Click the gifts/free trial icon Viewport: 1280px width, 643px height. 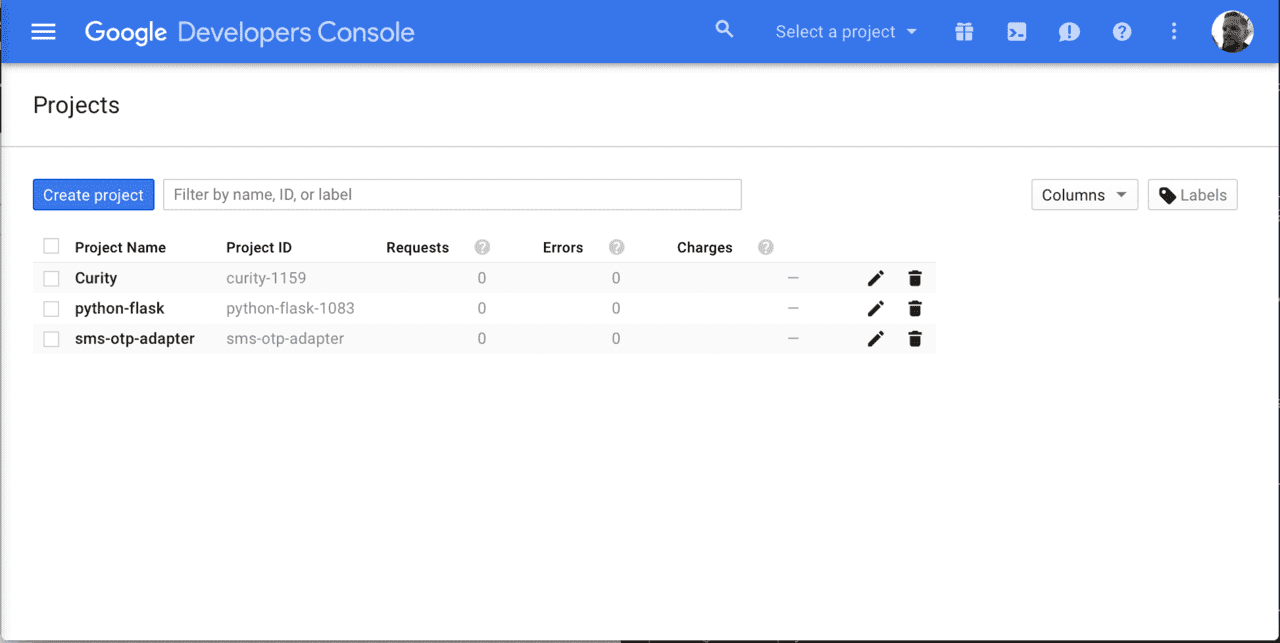click(963, 31)
